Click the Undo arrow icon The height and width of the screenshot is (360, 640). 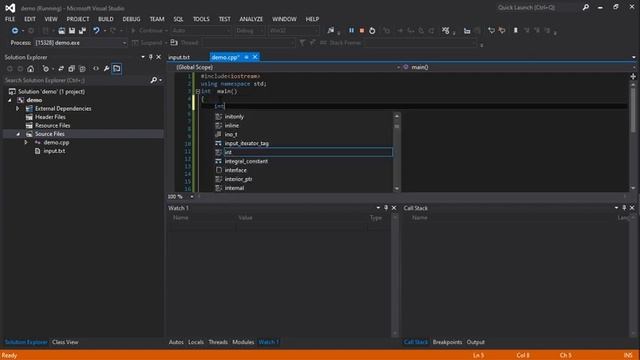pyautogui.click(x=96, y=31)
